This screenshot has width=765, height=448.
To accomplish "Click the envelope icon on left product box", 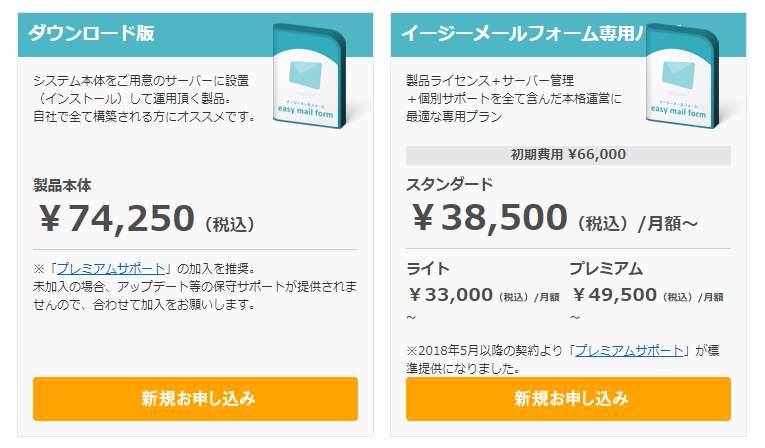I will [x=305, y=75].
